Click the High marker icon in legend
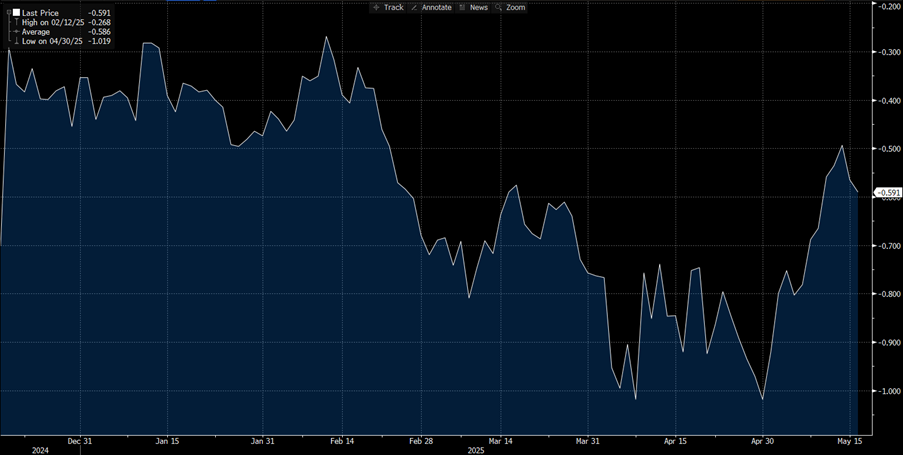The width and height of the screenshot is (903, 455). (15, 22)
